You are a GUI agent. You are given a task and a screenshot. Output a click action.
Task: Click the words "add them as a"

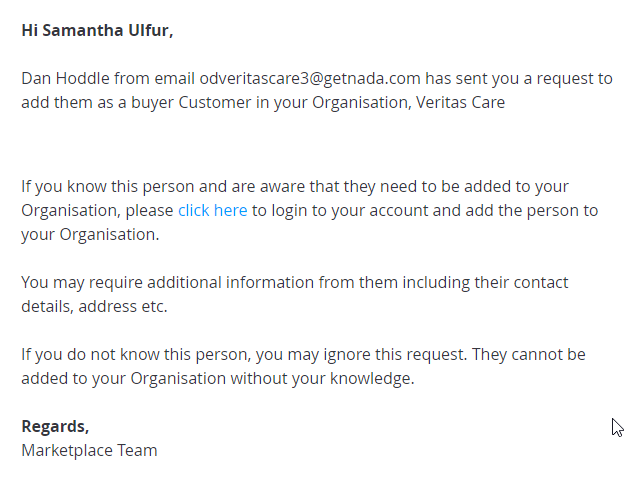[73, 102]
